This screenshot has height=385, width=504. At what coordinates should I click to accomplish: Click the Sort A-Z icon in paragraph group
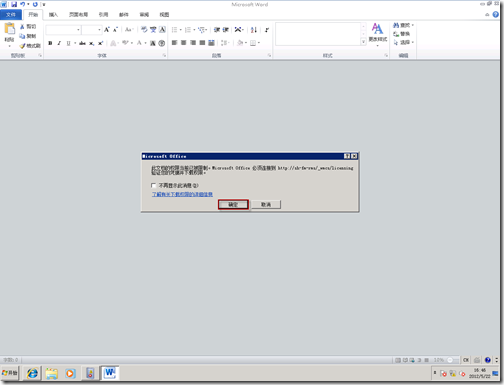coord(254,30)
